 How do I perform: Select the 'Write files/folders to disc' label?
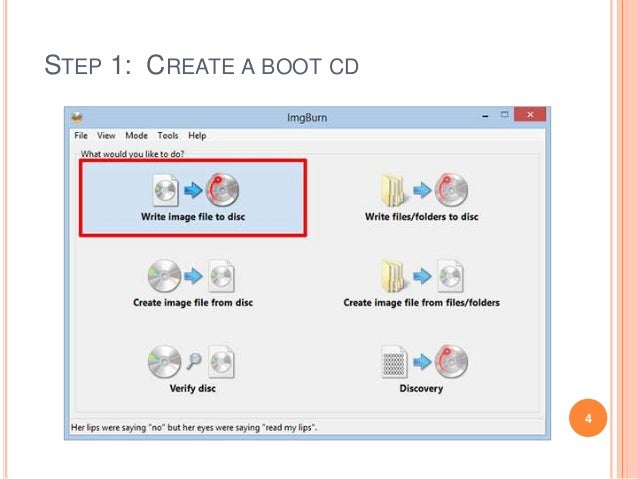(422, 217)
